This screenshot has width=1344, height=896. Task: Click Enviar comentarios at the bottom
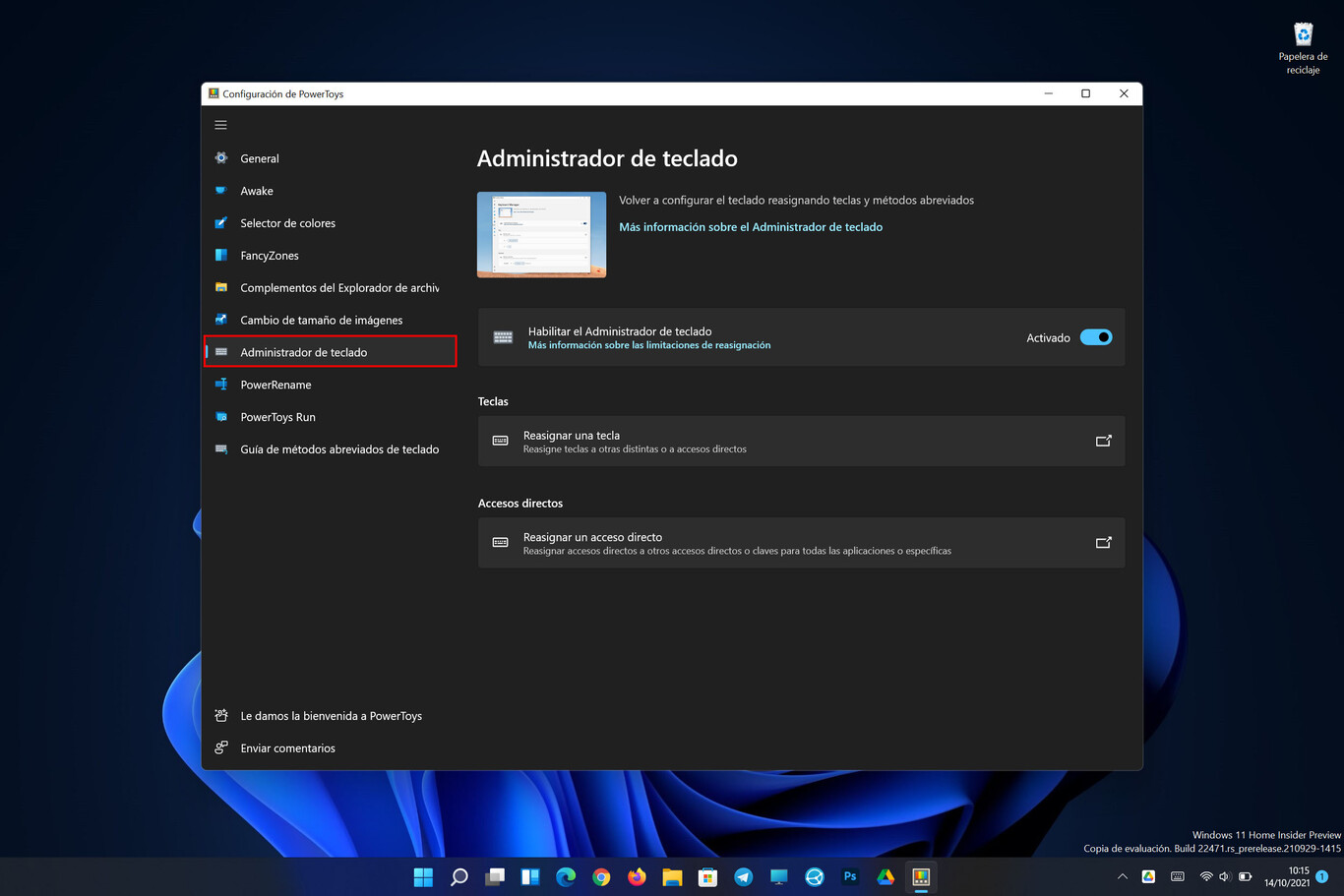click(288, 747)
